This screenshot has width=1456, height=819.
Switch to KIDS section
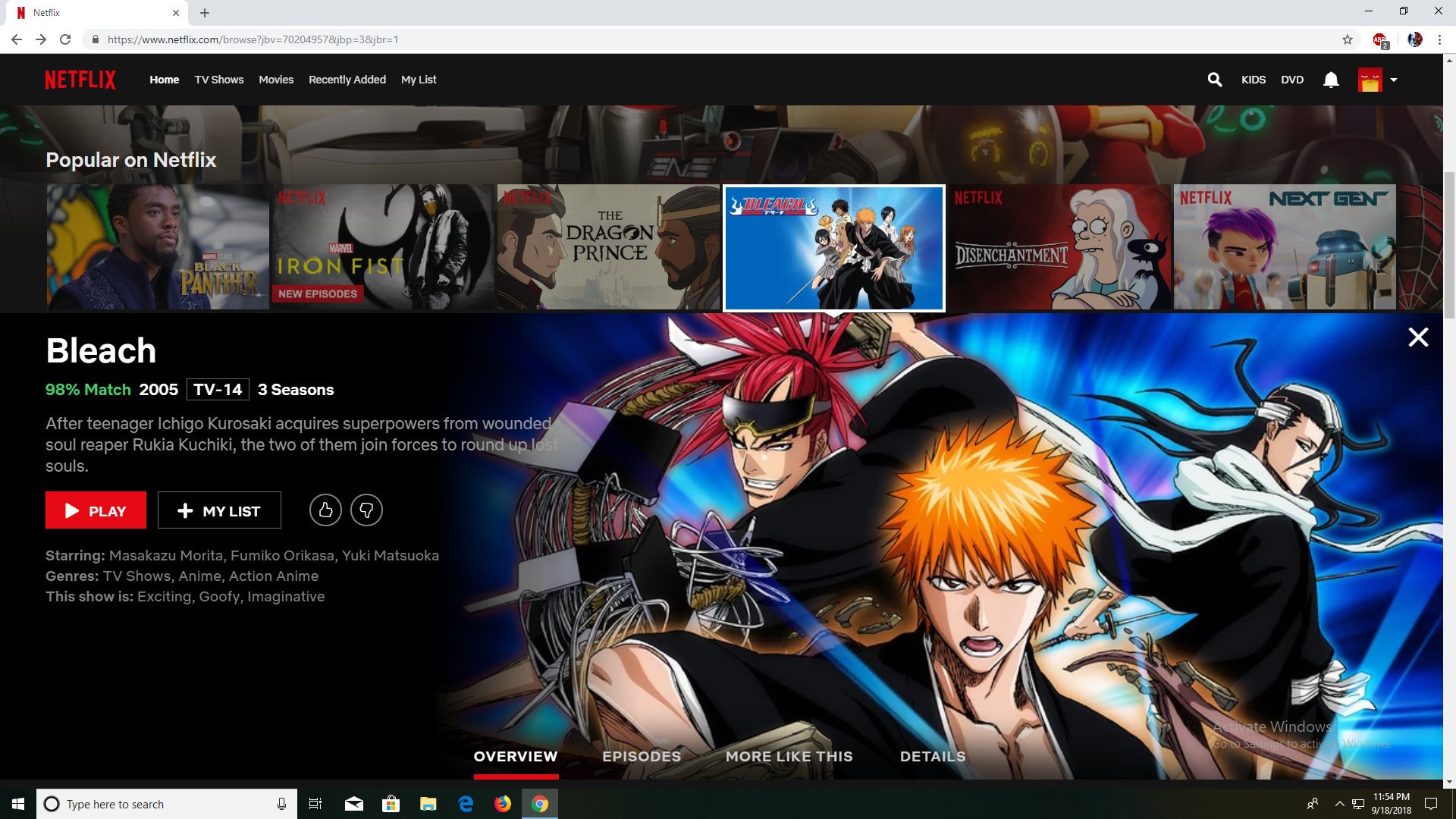coord(1254,80)
